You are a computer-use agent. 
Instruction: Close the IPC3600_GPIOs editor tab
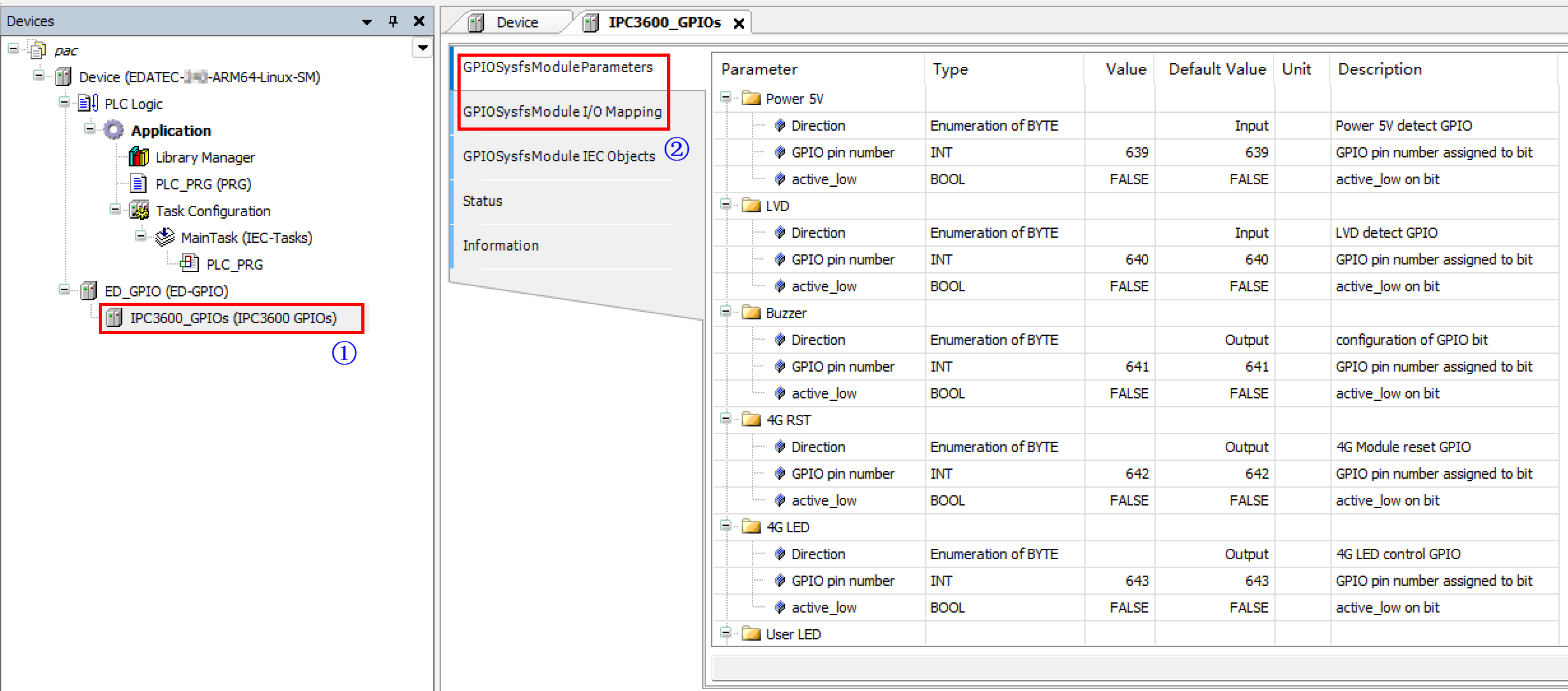739,24
